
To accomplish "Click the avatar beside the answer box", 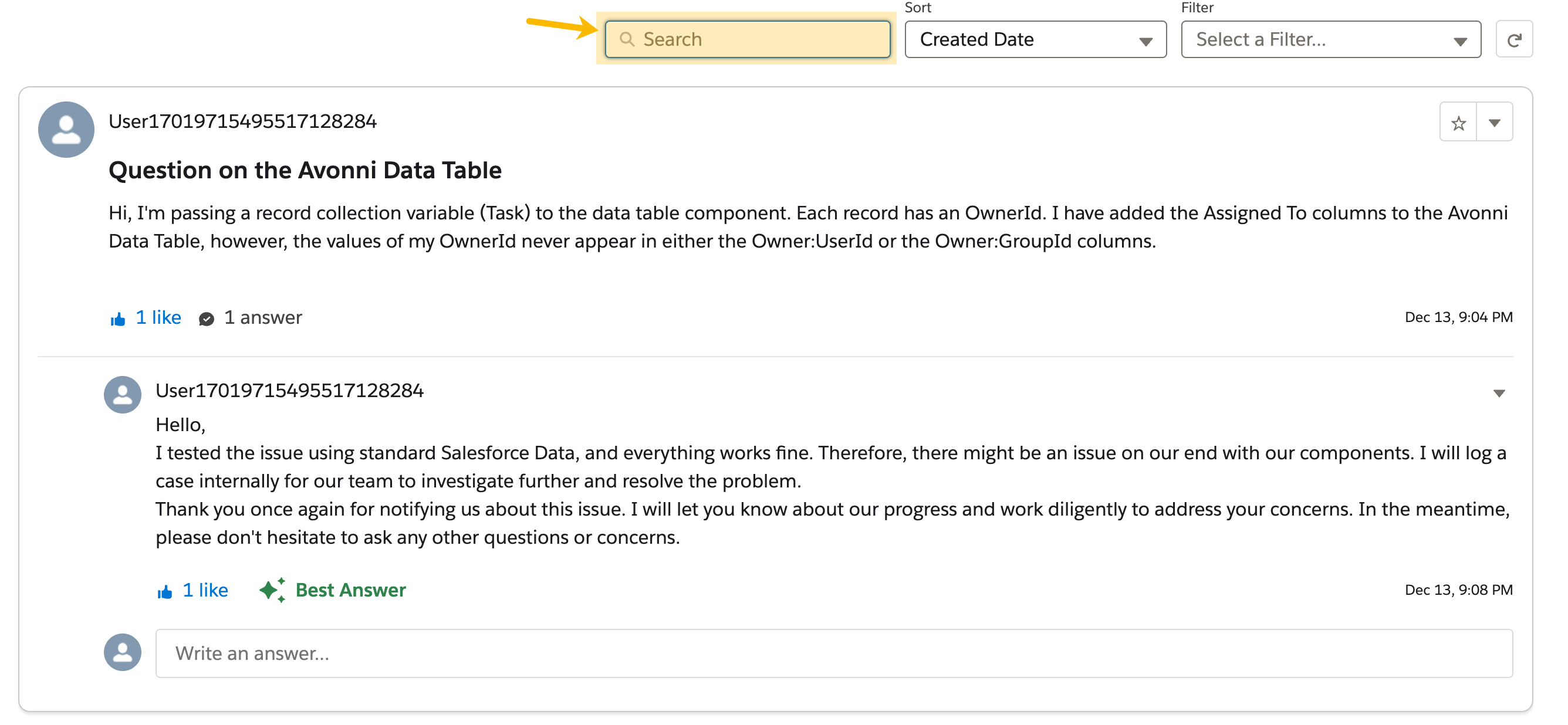I will (x=122, y=653).
